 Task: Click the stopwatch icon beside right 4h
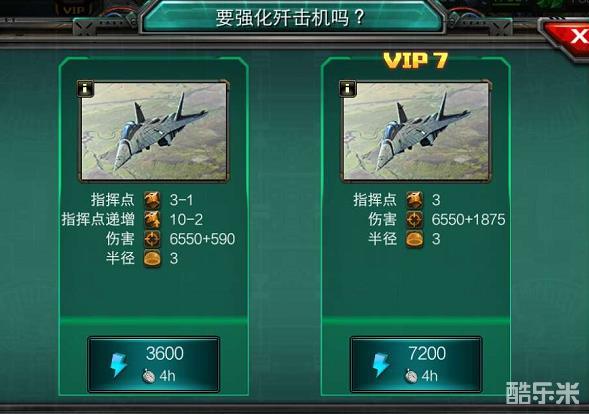(x=411, y=376)
